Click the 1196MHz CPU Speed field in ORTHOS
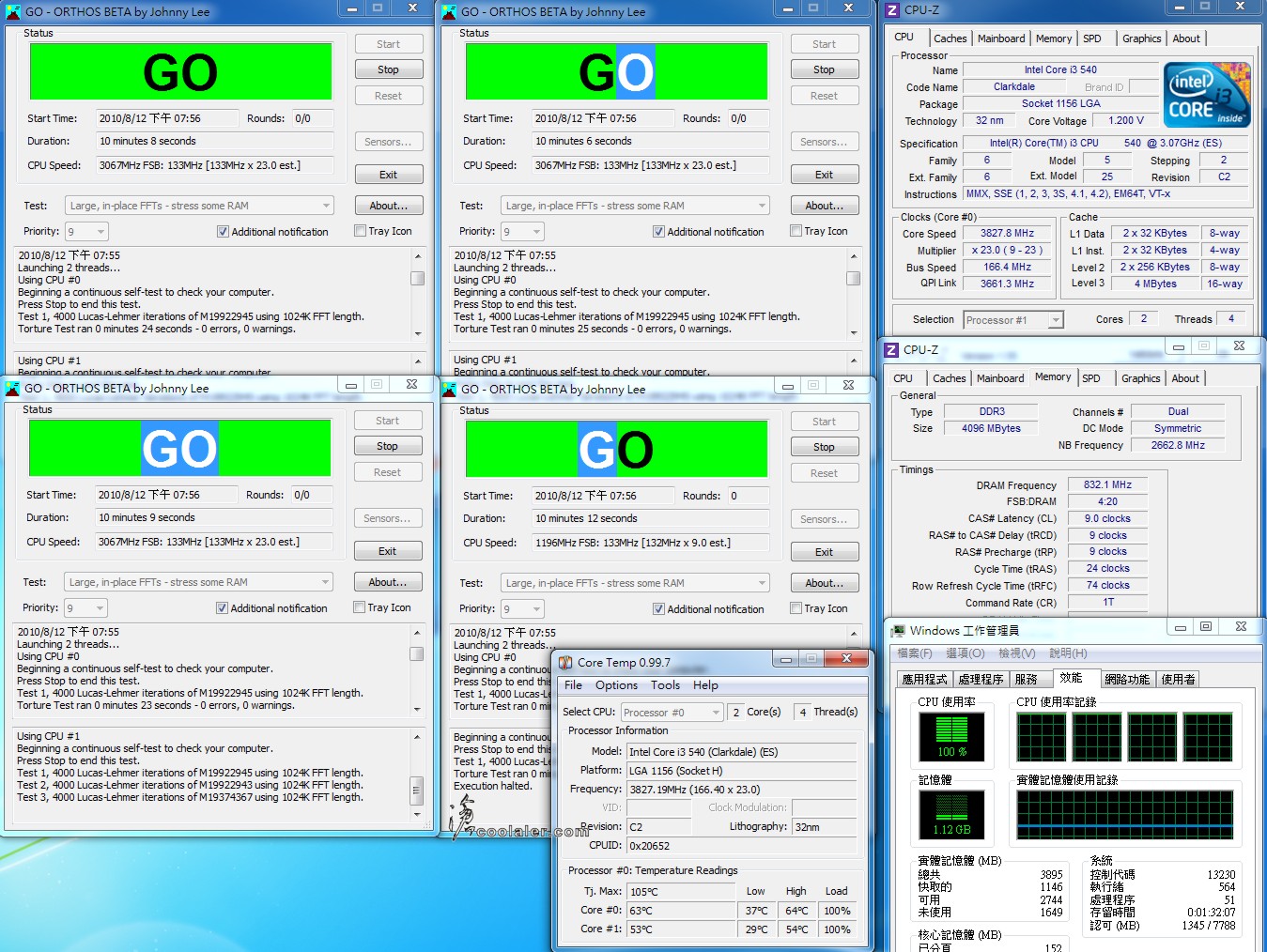 point(650,543)
